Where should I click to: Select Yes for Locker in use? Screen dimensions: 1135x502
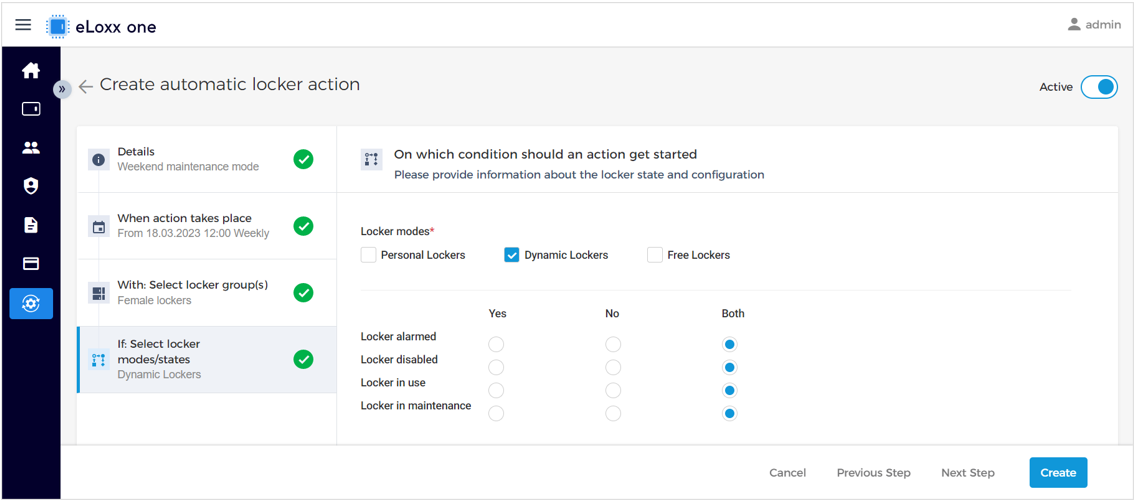(x=497, y=391)
